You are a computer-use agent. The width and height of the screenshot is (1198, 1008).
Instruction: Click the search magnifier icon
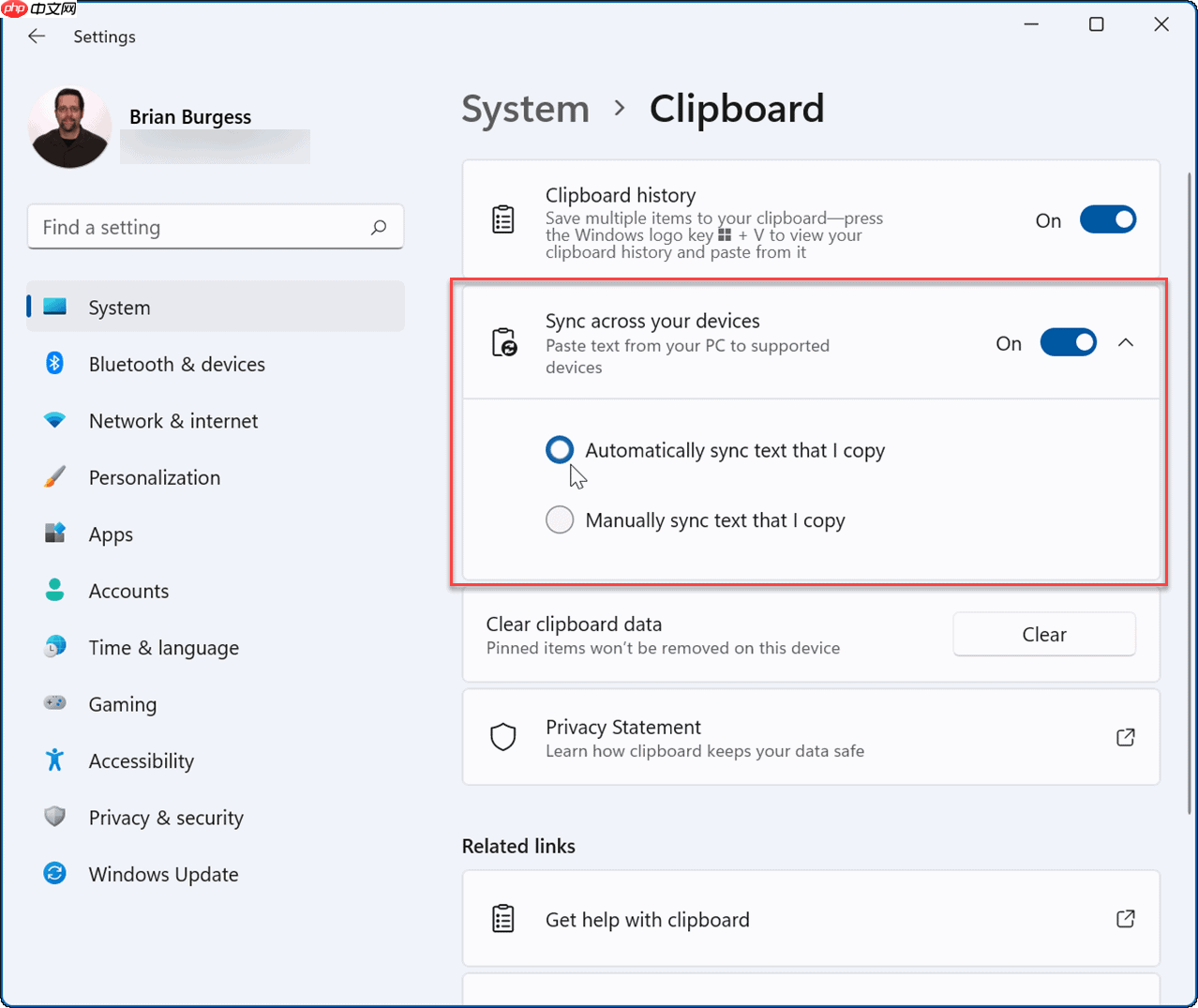pyautogui.click(x=379, y=227)
